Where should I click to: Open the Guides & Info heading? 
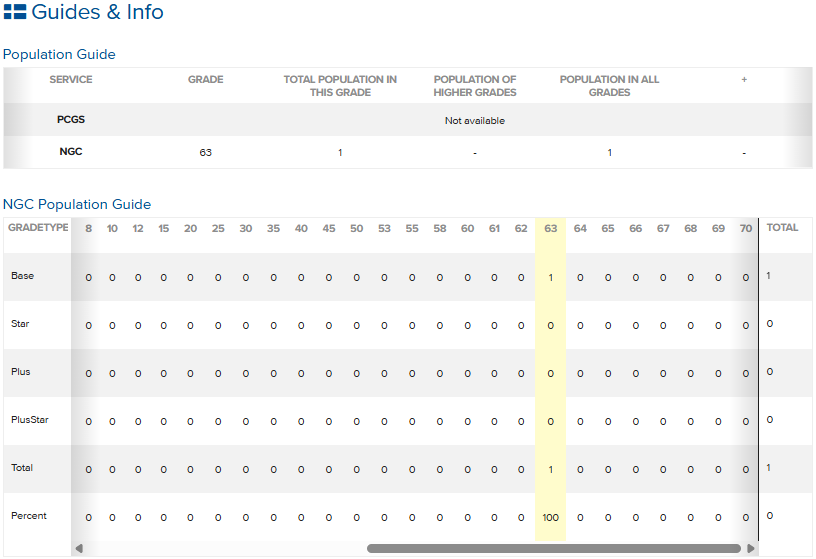[x=97, y=11]
